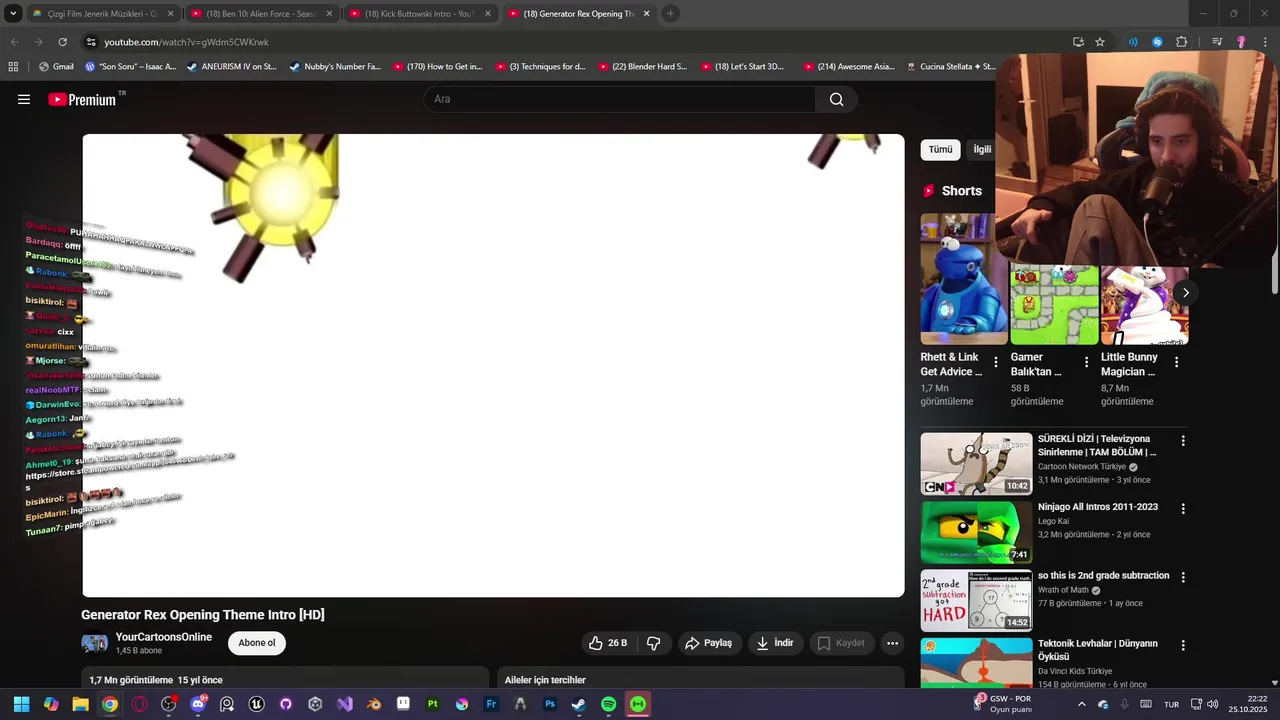Open the YouTube hamburger guide menu

[x=24, y=99]
